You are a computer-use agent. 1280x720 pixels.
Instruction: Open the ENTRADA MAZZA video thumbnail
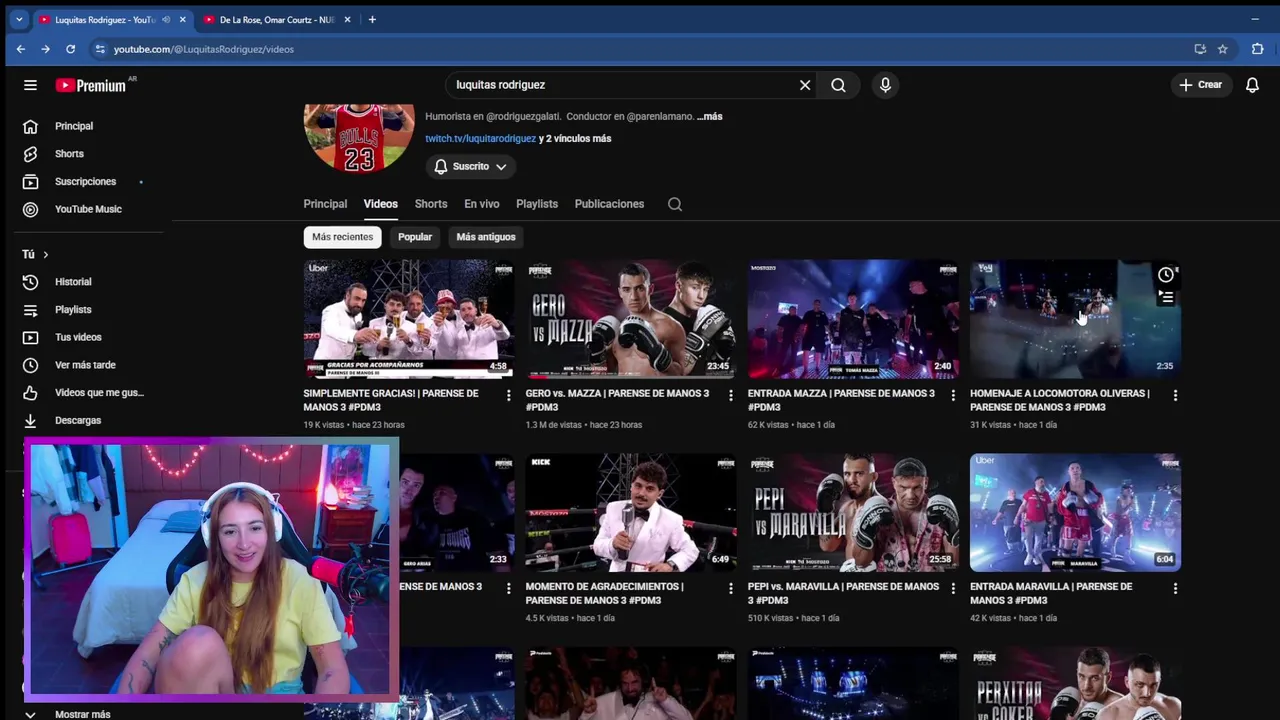click(853, 319)
